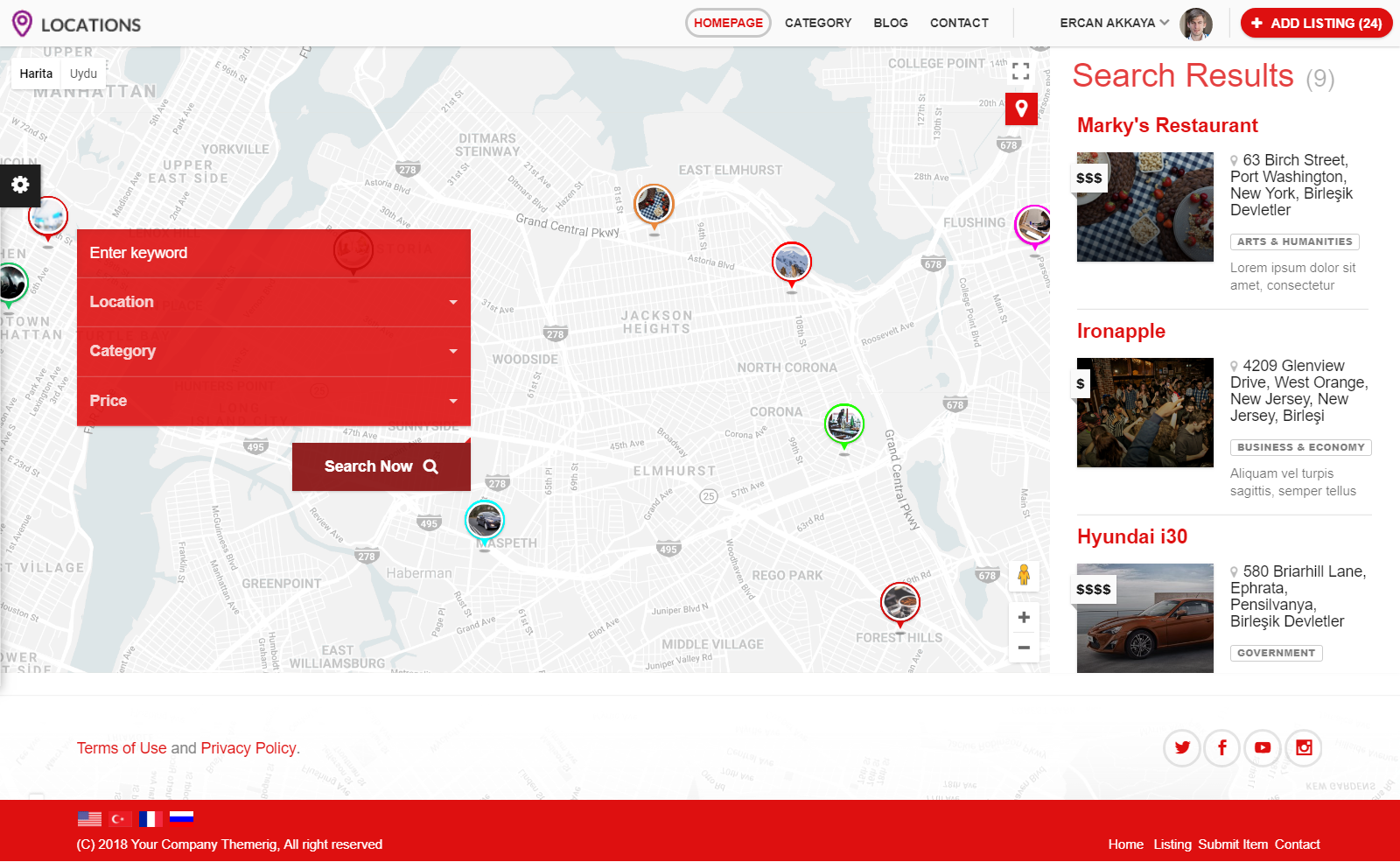
Task: Open the Hyundai i30 listing title
Action: pyautogui.click(x=1132, y=536)
